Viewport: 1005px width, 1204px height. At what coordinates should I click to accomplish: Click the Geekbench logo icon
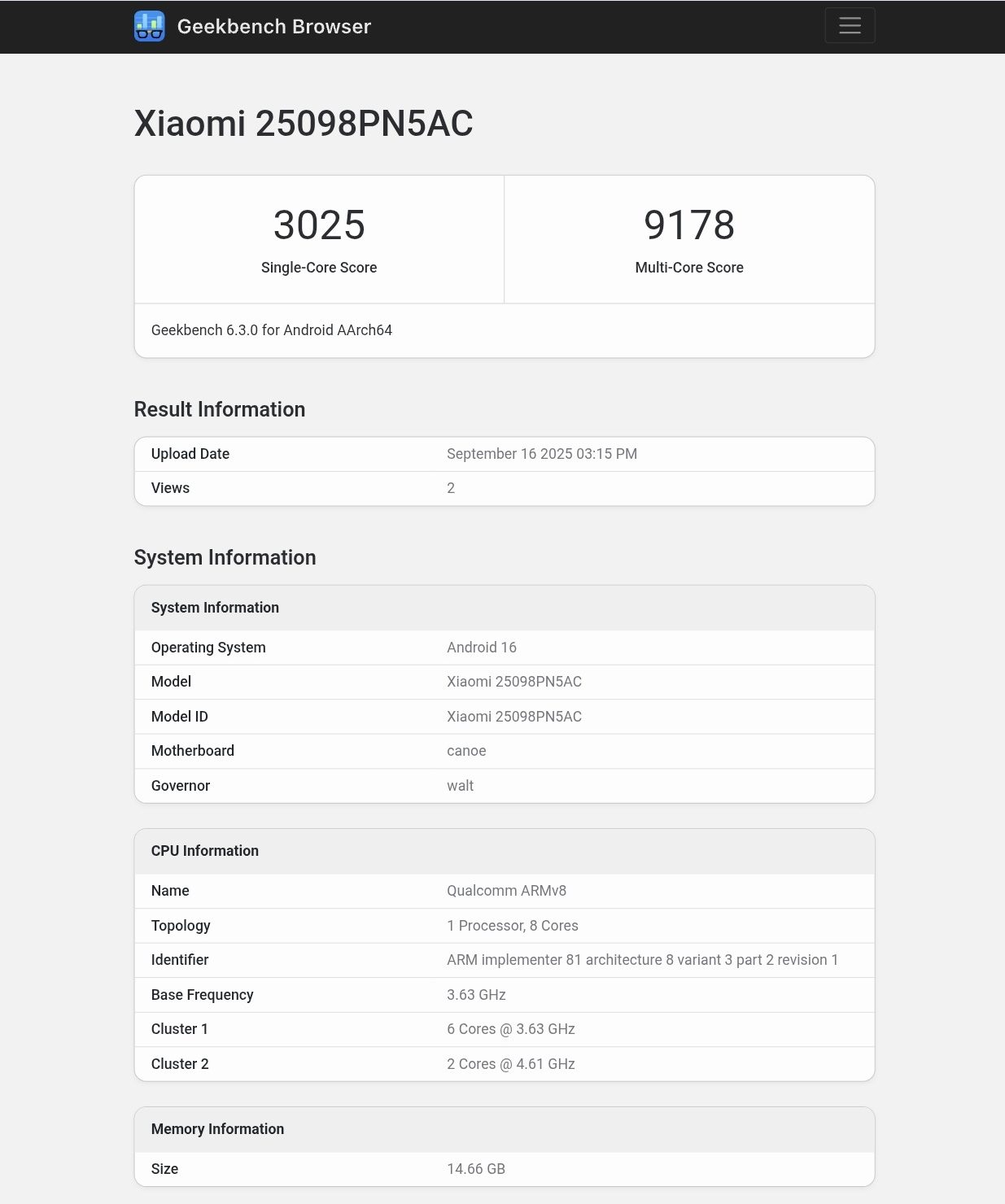pyautogui.click(x=149, y=26)
